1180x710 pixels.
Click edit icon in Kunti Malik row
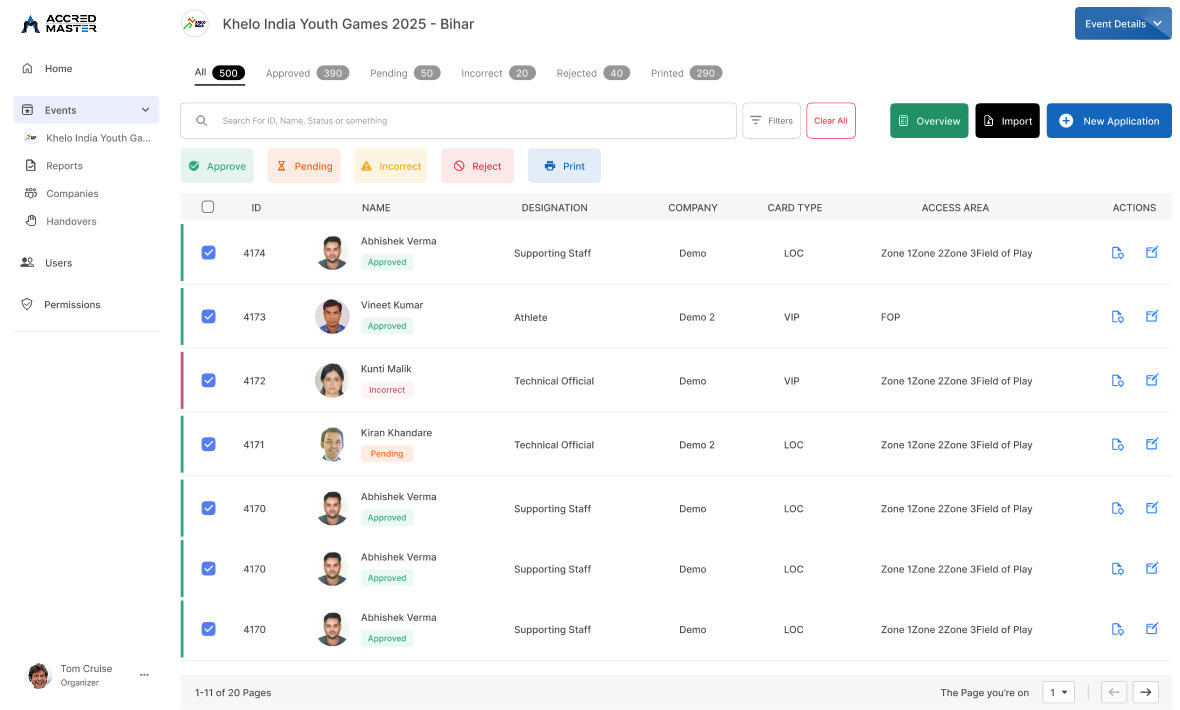click(1151, 380)
